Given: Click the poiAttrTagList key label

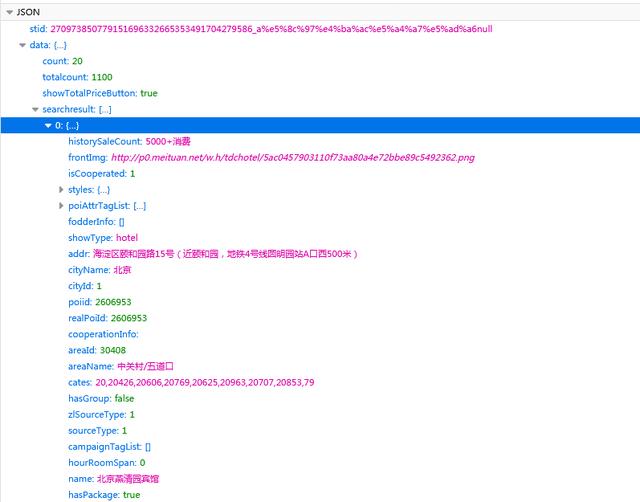Looking at the screenshot, I should point(99,206).
